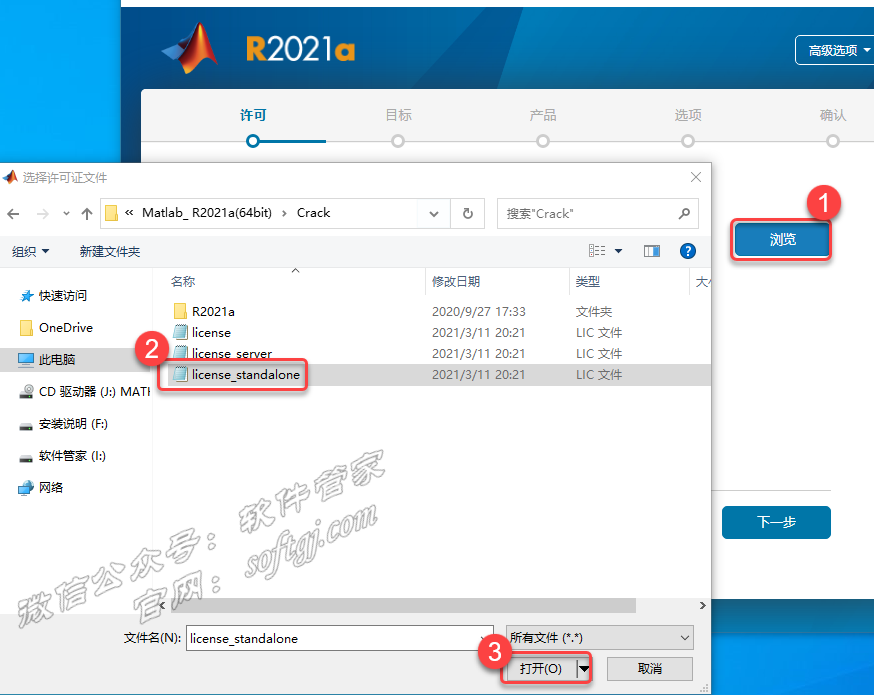Select the 软件管家 (I:) drive
Image resolution: width=874 pixels, height=695 pixels.
coord(62,456)
